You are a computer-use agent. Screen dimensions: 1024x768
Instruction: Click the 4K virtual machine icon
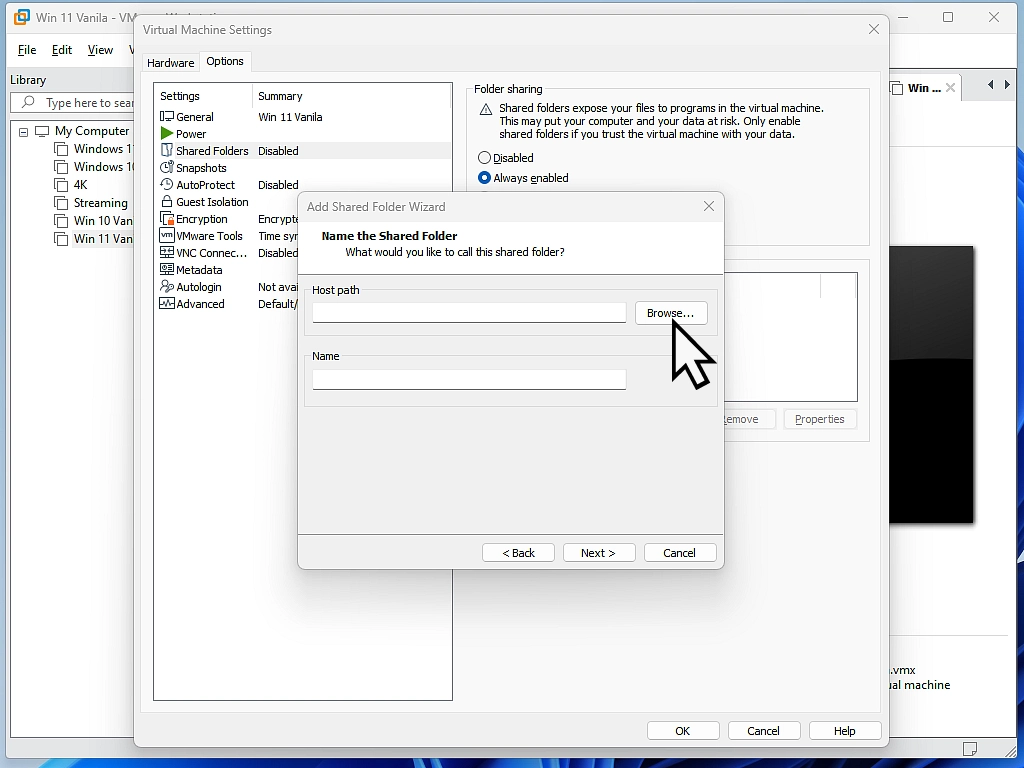click(61, 185)
